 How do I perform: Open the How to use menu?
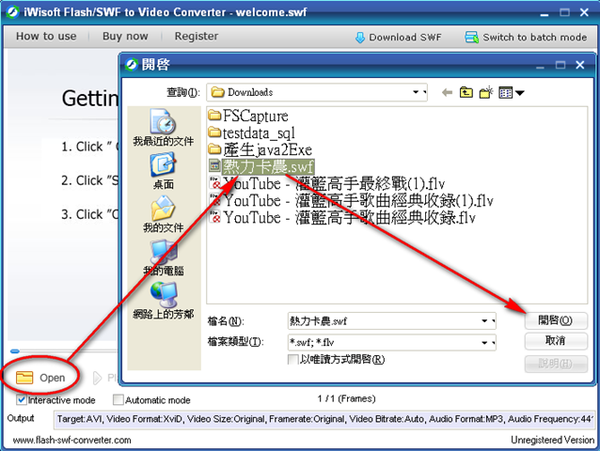click(46, 36)
